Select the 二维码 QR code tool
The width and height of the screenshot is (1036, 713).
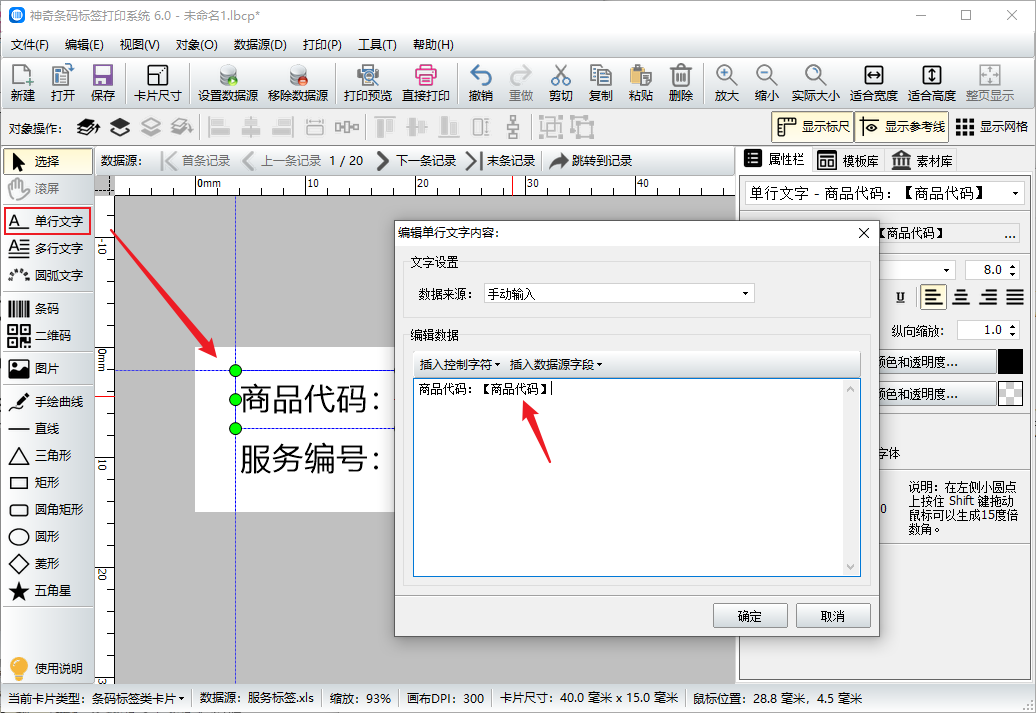(x=45, y=336)
